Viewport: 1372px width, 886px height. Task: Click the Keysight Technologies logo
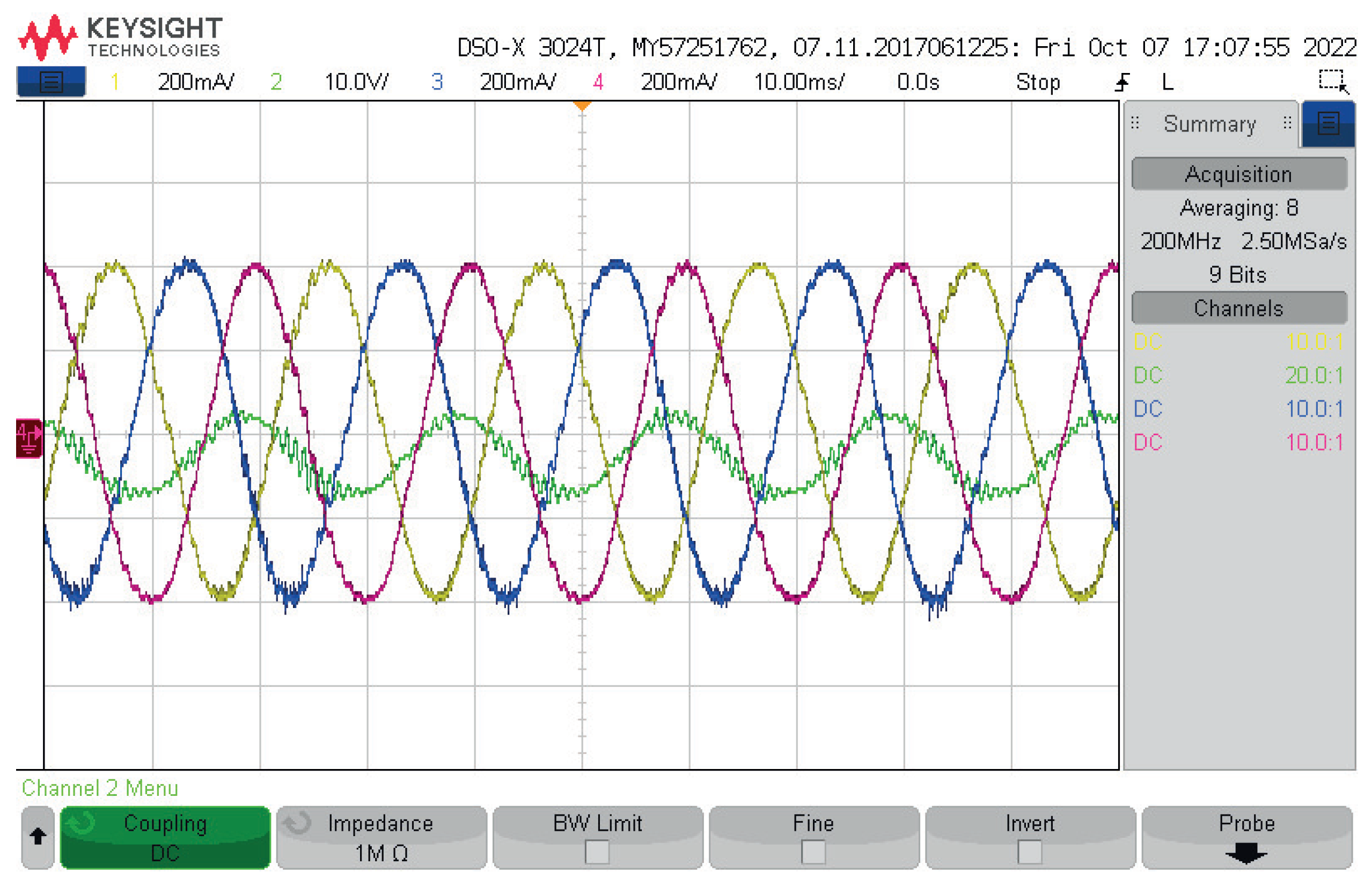120,37
